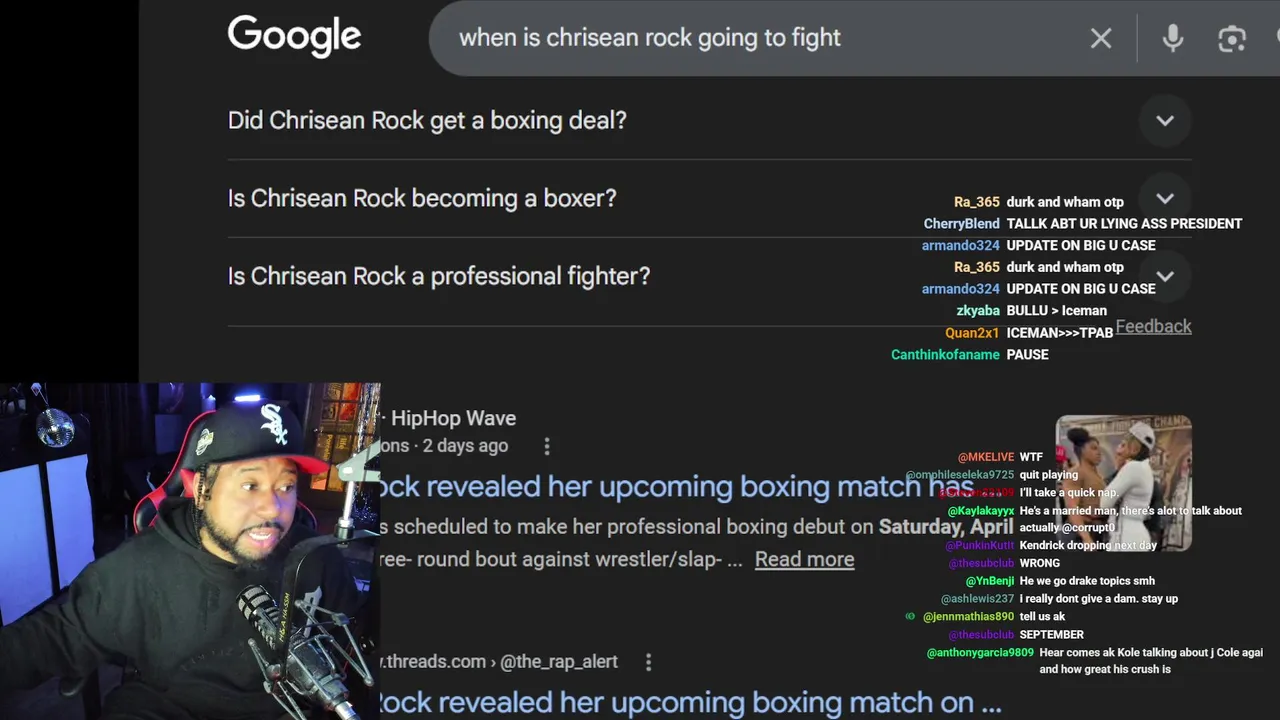Screen dimensions: 1280x720
Task: Click the streamer webcam overlay
Action: (190, 551)
